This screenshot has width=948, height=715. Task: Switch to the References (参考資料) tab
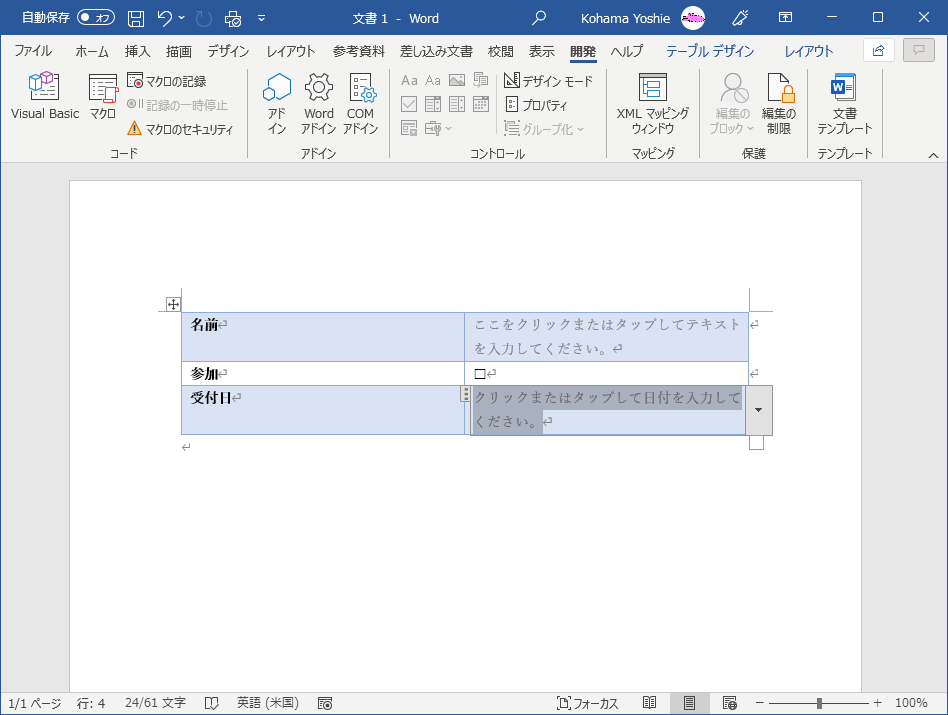(359, 51)
